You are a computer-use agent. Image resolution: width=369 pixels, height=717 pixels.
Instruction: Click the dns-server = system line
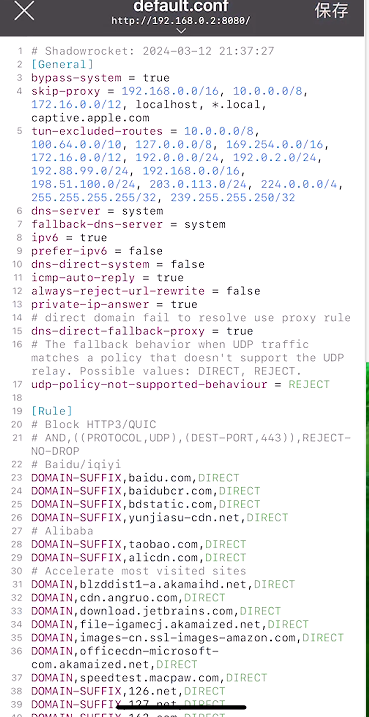point(97,211)
